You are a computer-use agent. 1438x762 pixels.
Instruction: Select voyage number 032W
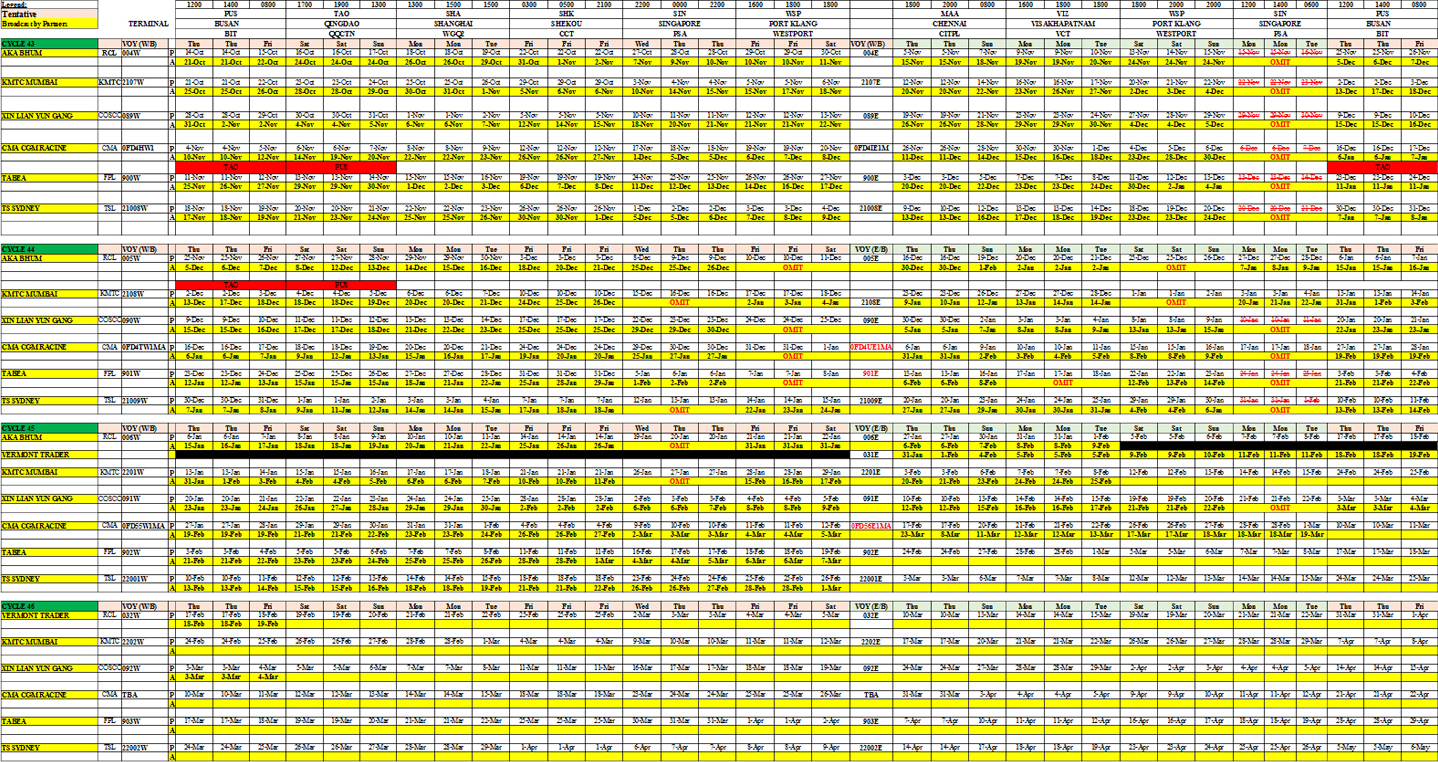click(144, 615)
